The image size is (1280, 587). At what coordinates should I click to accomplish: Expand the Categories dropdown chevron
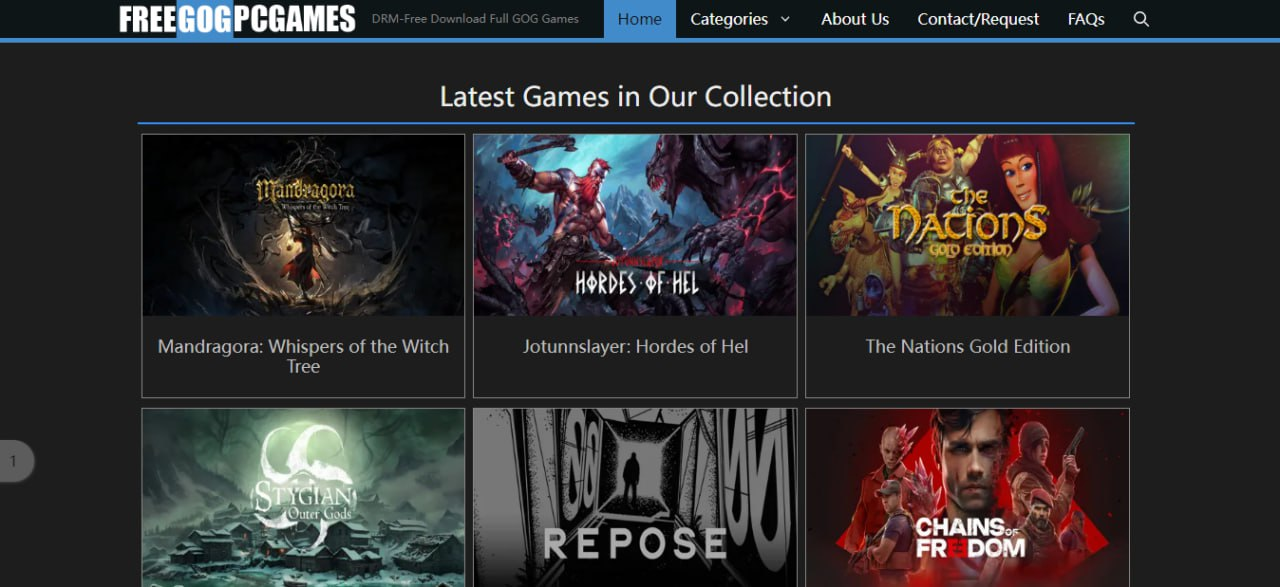(785, 19)
